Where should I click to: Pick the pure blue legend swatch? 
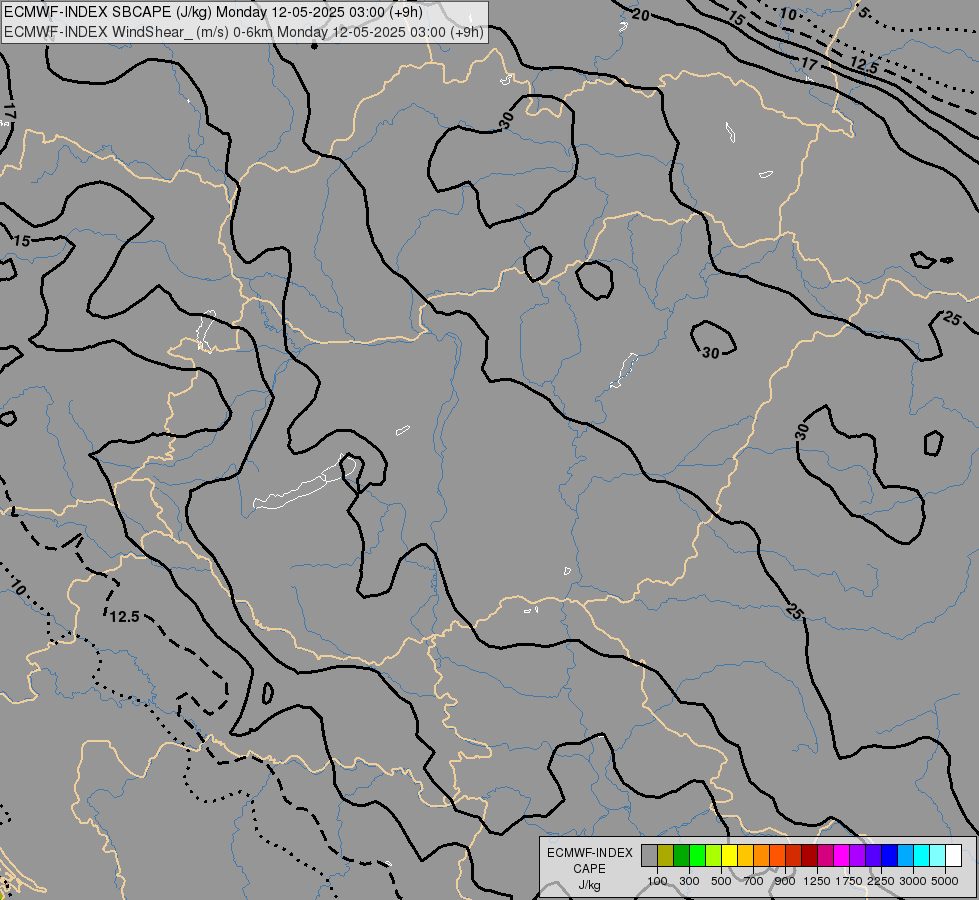click(x=889, y=856)
